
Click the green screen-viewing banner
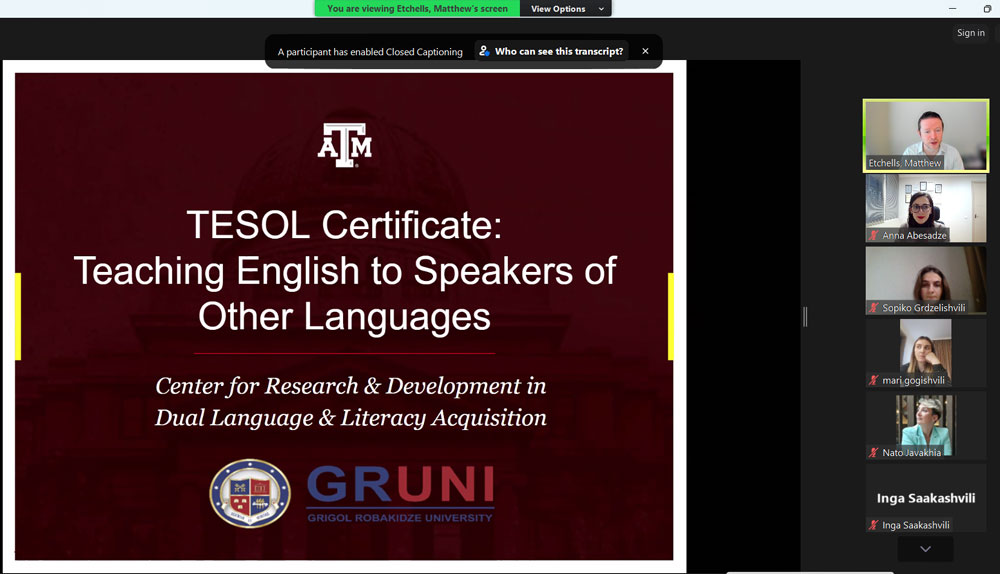[x=417, y=9]
